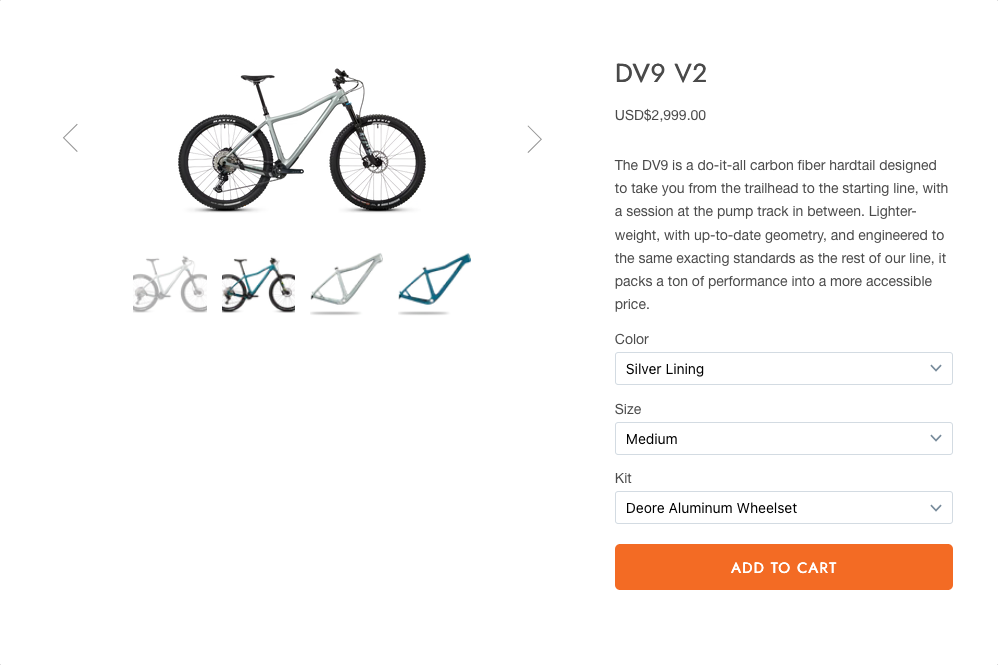
Task: Click the USD$2,999.00 price text
Action: (x=660, y=115)
